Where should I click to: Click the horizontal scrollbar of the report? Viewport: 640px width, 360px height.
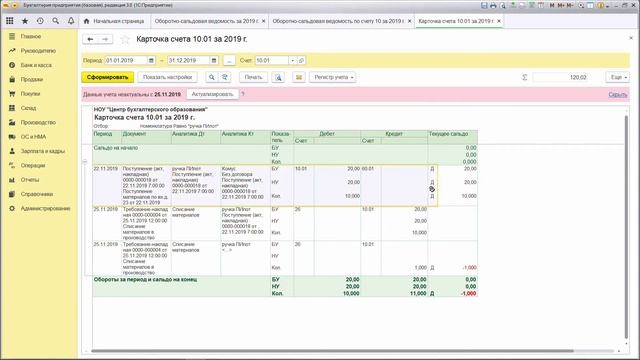(333, 351)
